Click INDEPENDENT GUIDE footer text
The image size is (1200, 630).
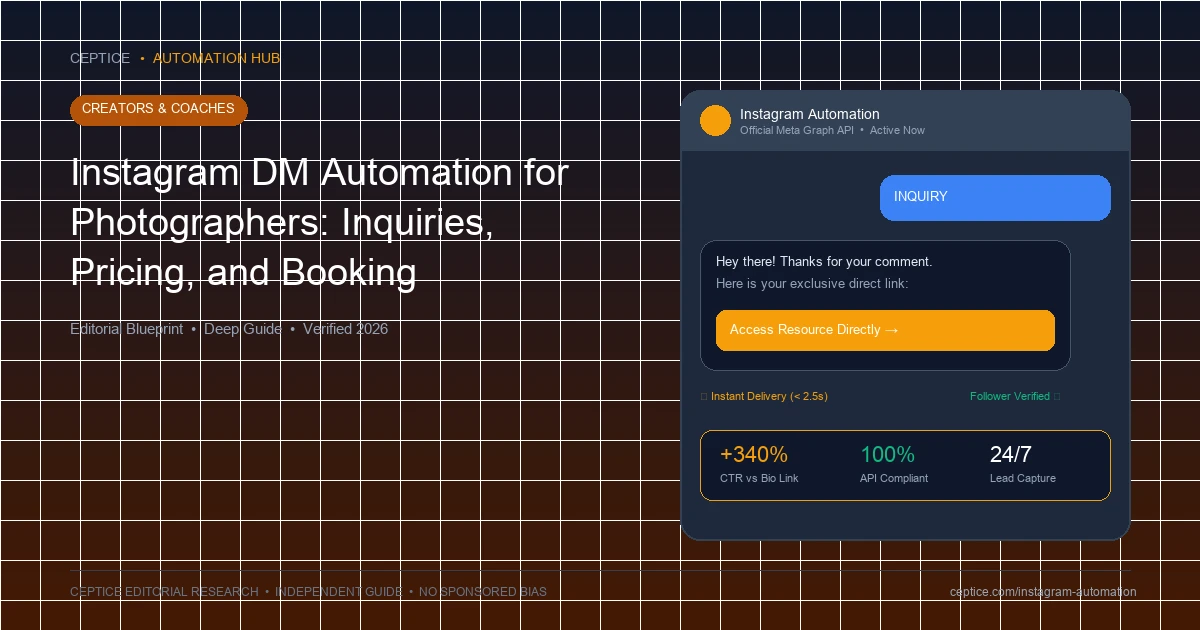tap(339, 592)
